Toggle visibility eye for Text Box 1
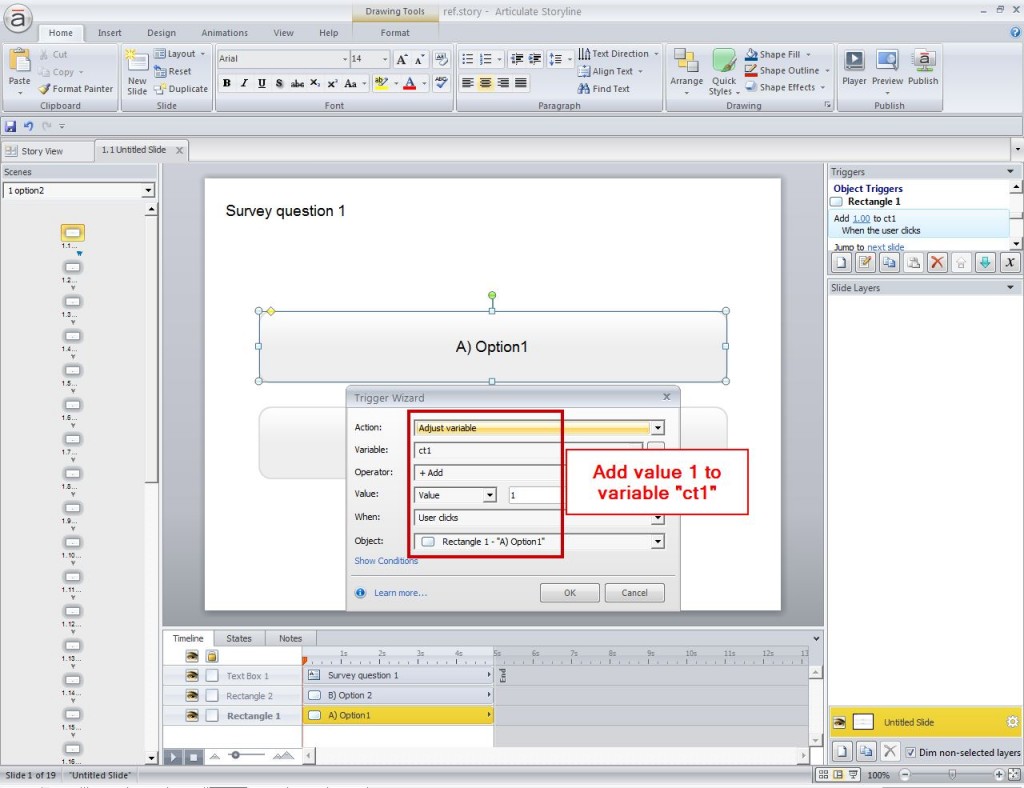1024x788 pixels. coord(191,676)
